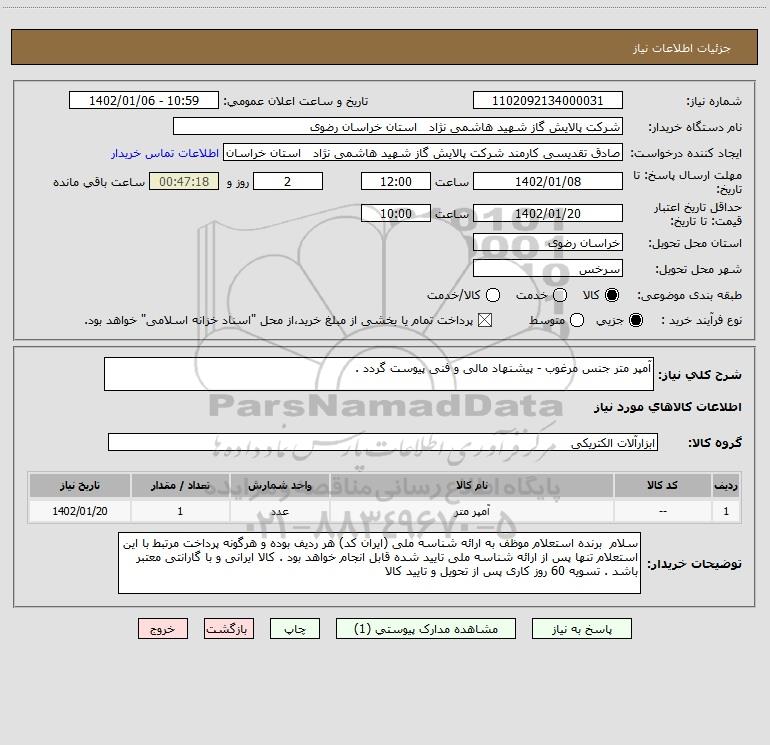770x745 pixels.
Task: Click response deadline date 1402/01/08 field
Action: [x=548, y=181]
